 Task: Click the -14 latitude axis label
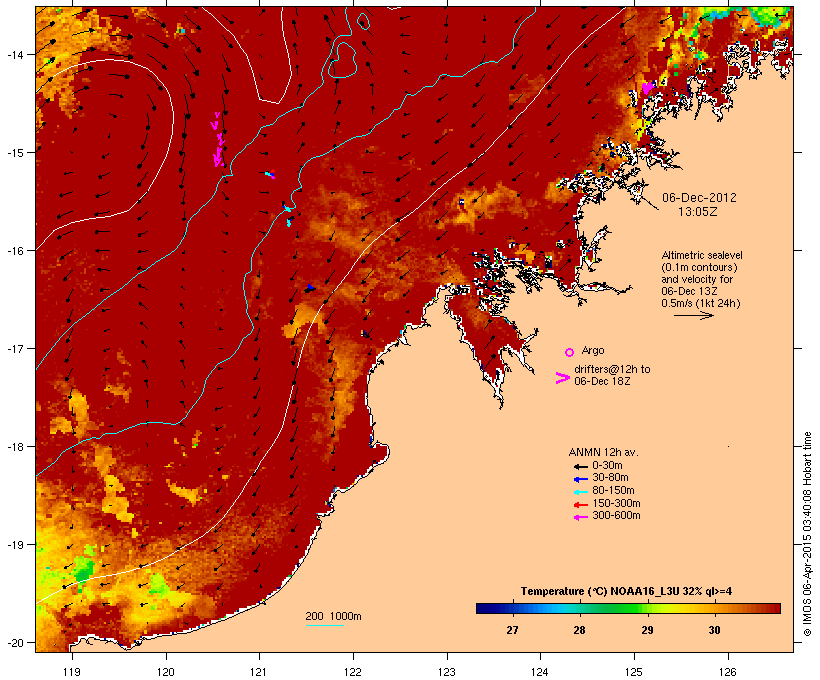[15, 54]
